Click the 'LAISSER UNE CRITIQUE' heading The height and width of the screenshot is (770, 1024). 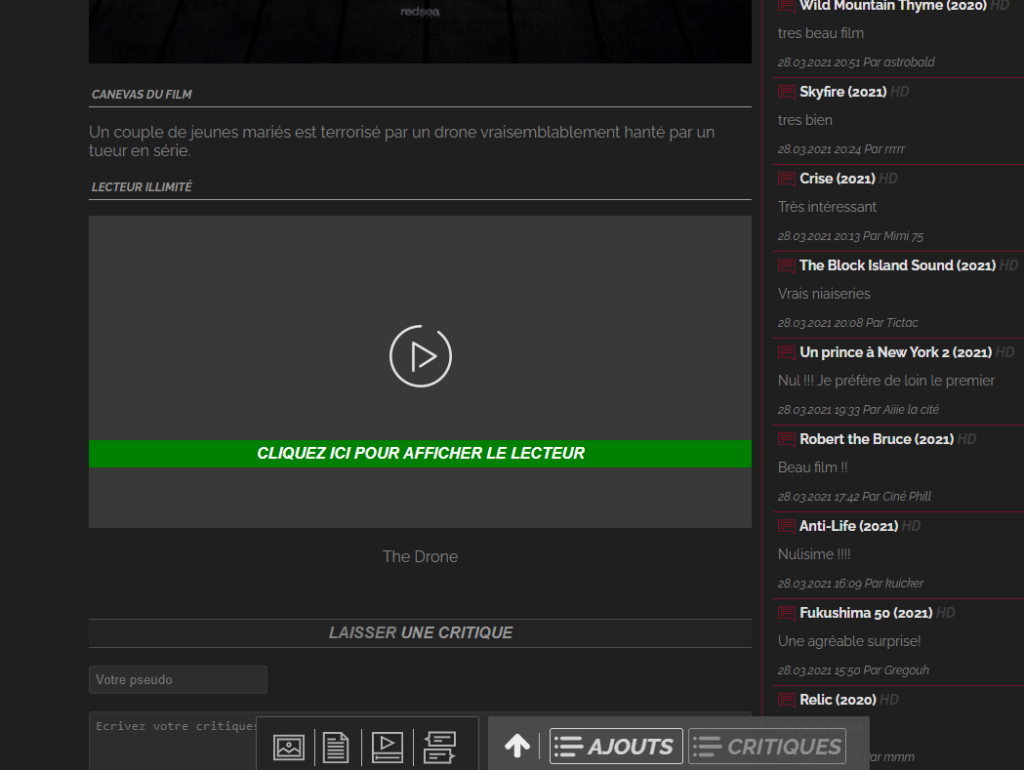pos(420,633)
